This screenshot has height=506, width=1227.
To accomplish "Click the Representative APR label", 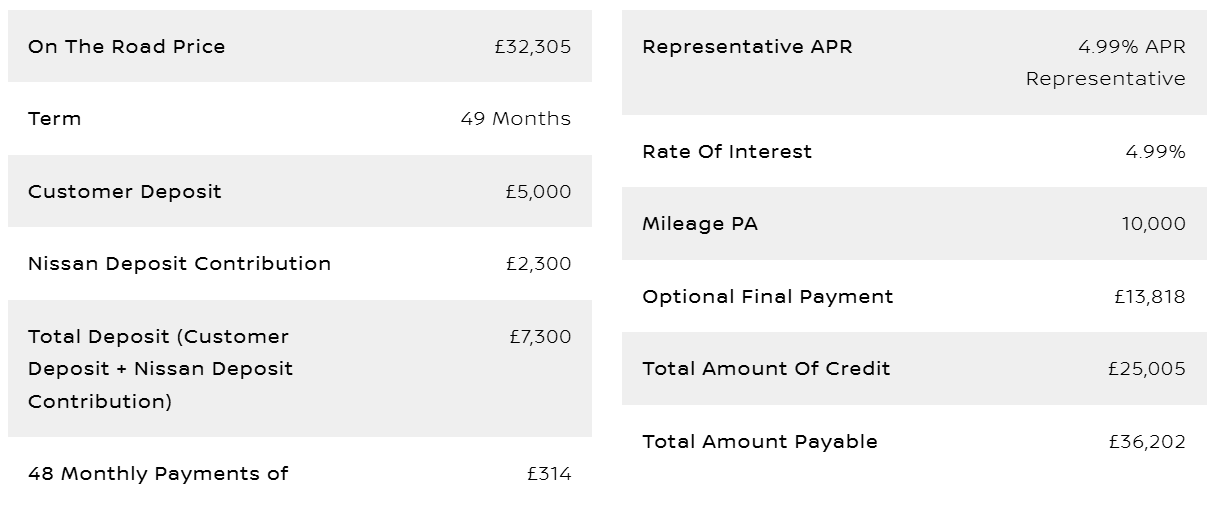I will pyautogui.click(x=748, y=46).
